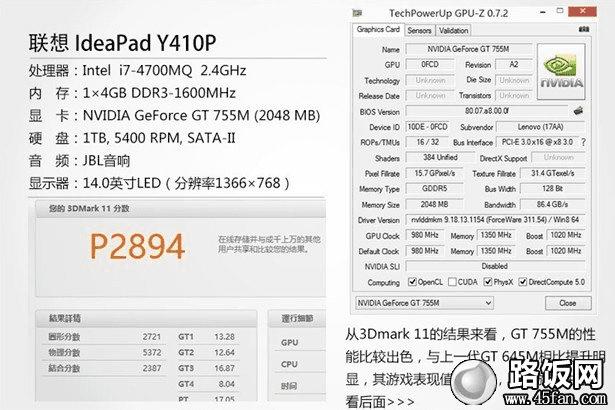Click the GT2 value 12.64
Image resolution: width=615 pixels, height=410 pixels.
pyautogui.click(x=224, y=352)
